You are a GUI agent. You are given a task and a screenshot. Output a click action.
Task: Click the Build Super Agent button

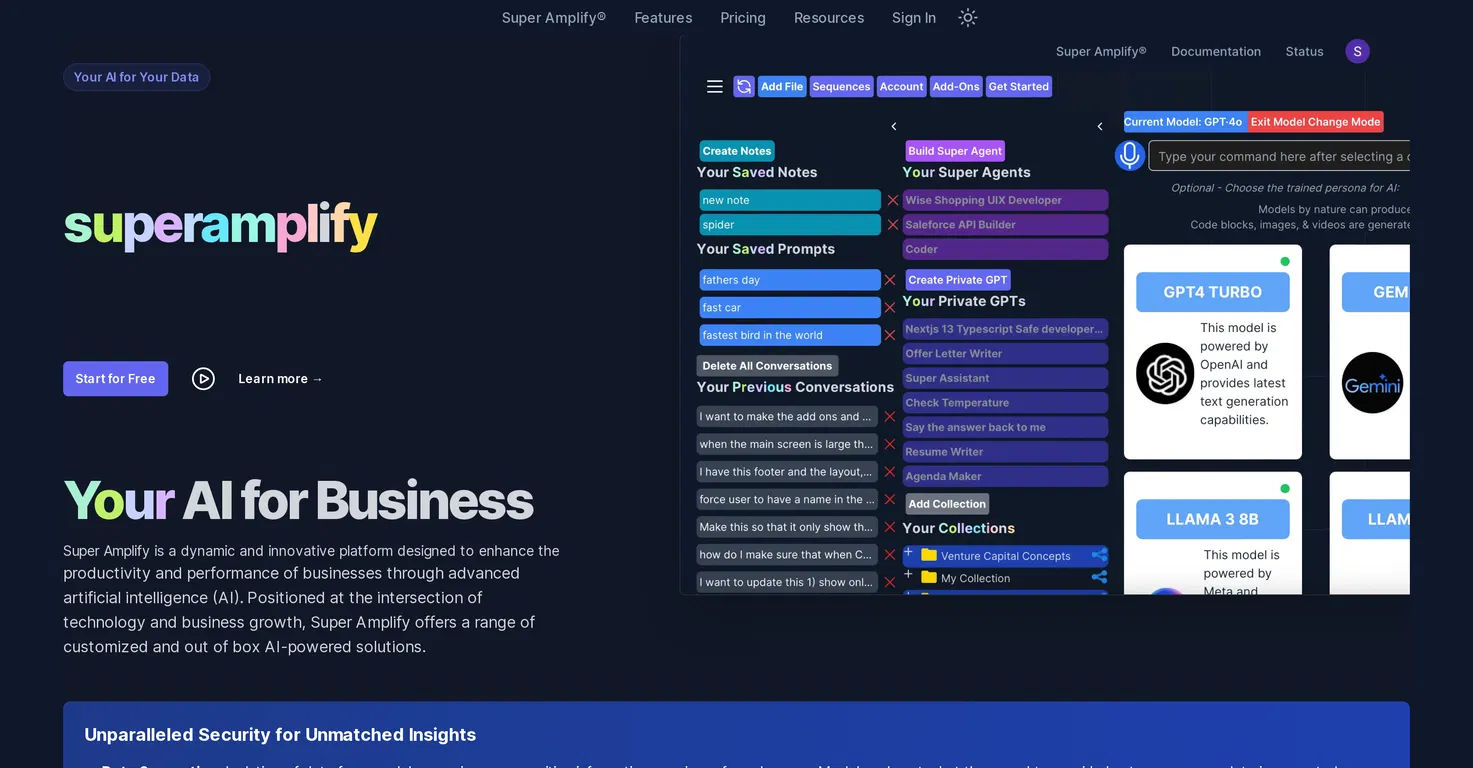click(955, 151)
